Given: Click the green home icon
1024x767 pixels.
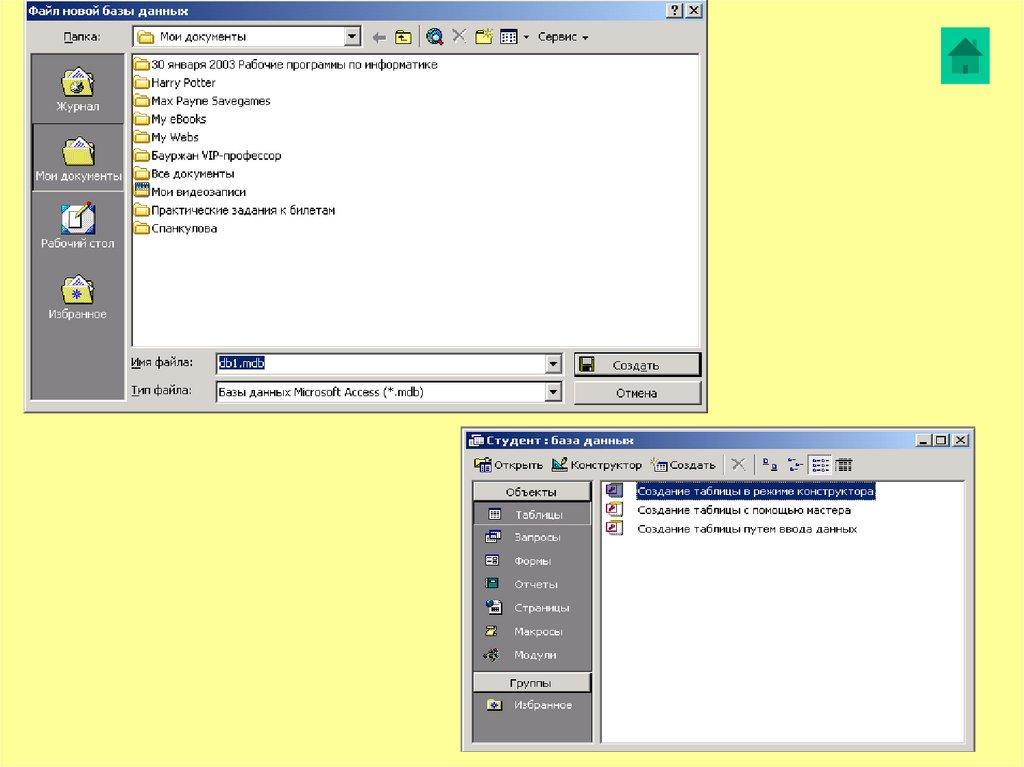Looking at the screenshot, I should point(964,57).
